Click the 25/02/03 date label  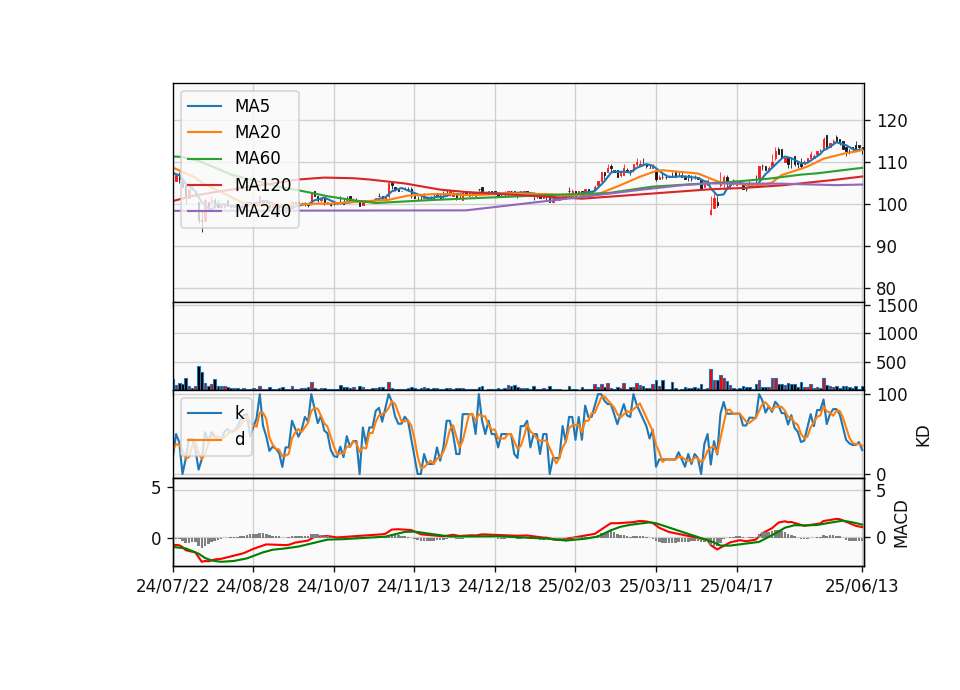(575, 586)
